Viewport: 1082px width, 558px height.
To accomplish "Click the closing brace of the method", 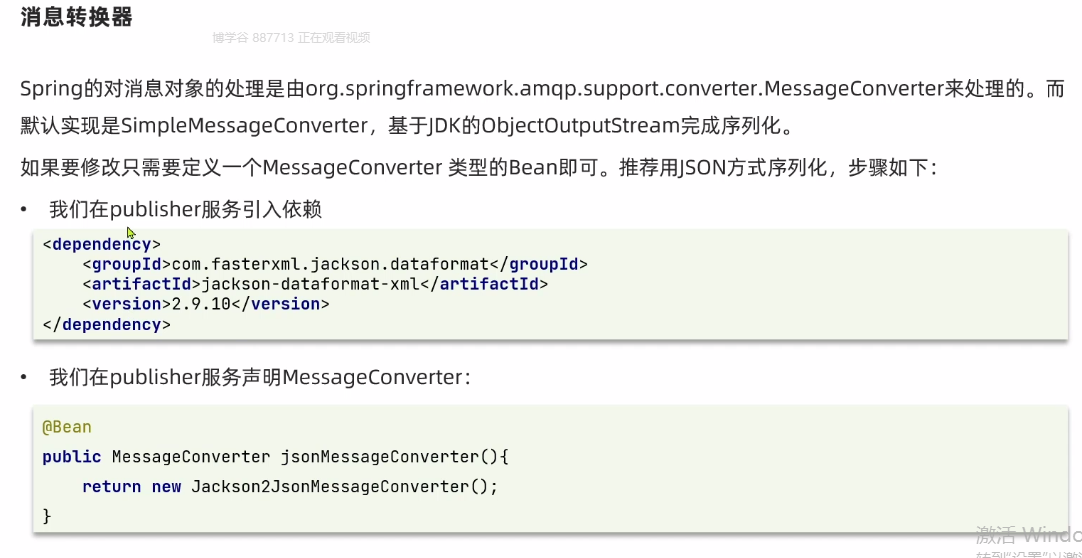I will click(47, 515).
